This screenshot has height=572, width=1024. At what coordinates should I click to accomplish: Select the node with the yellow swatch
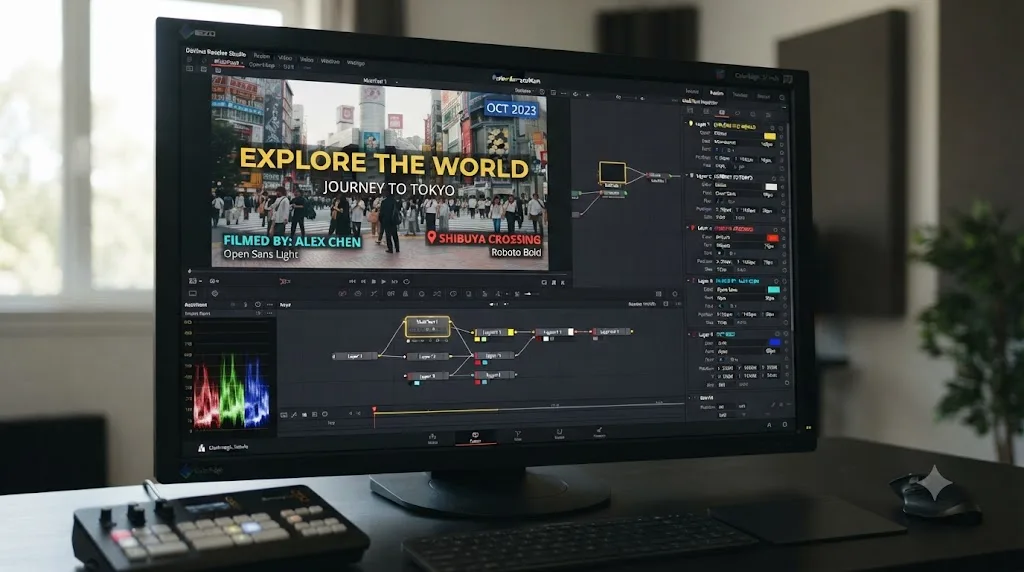493,332
